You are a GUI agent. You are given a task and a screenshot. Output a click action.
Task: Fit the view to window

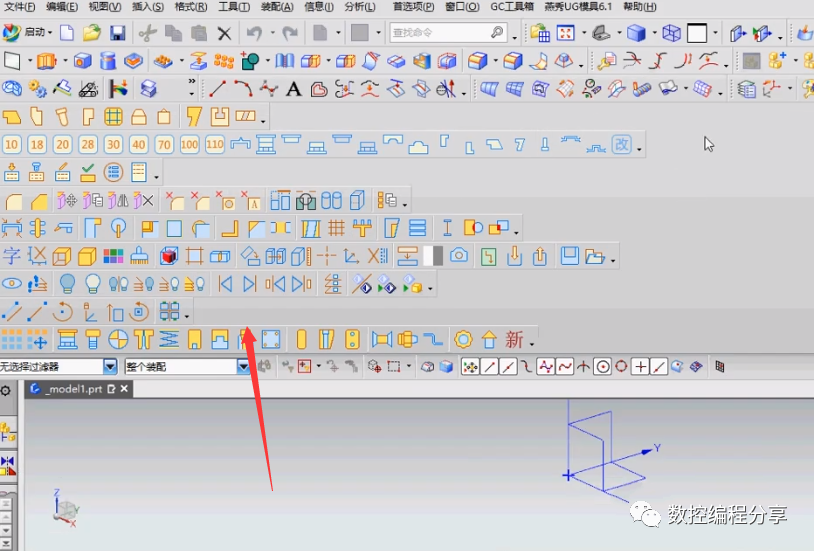(x=565, y=34)
